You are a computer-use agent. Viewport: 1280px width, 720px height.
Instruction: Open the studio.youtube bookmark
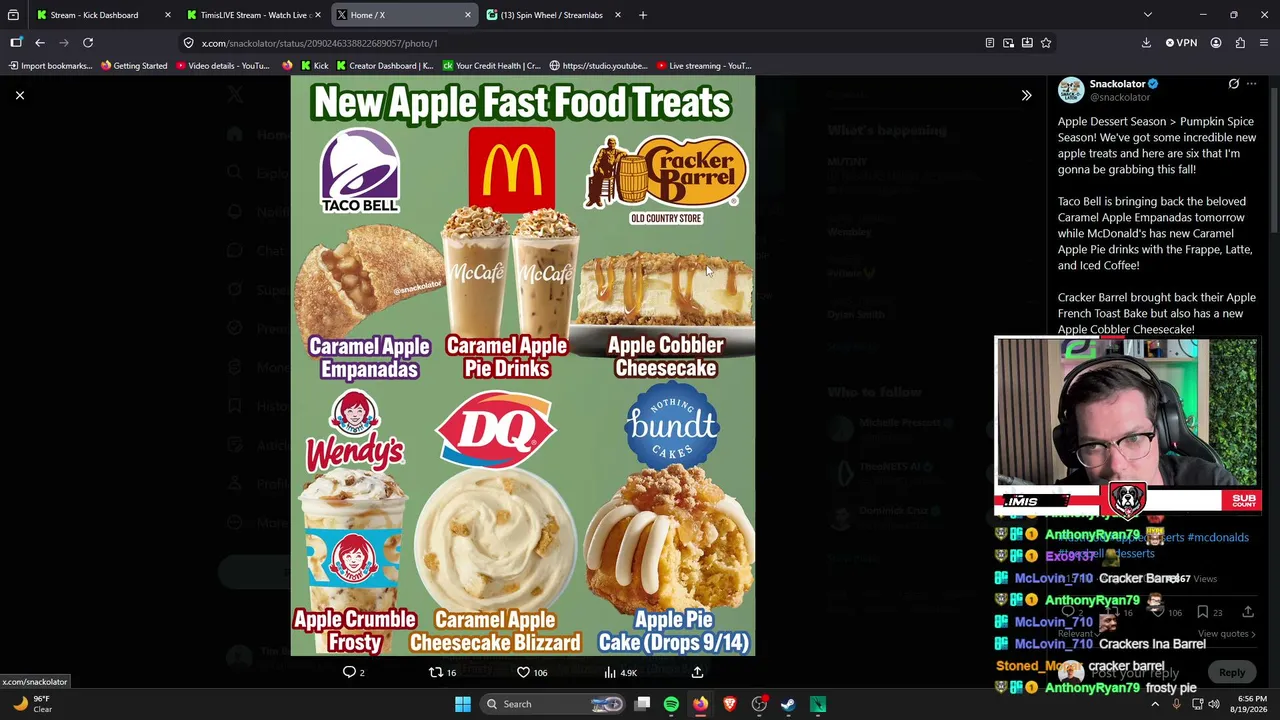[x=598, y=66]
